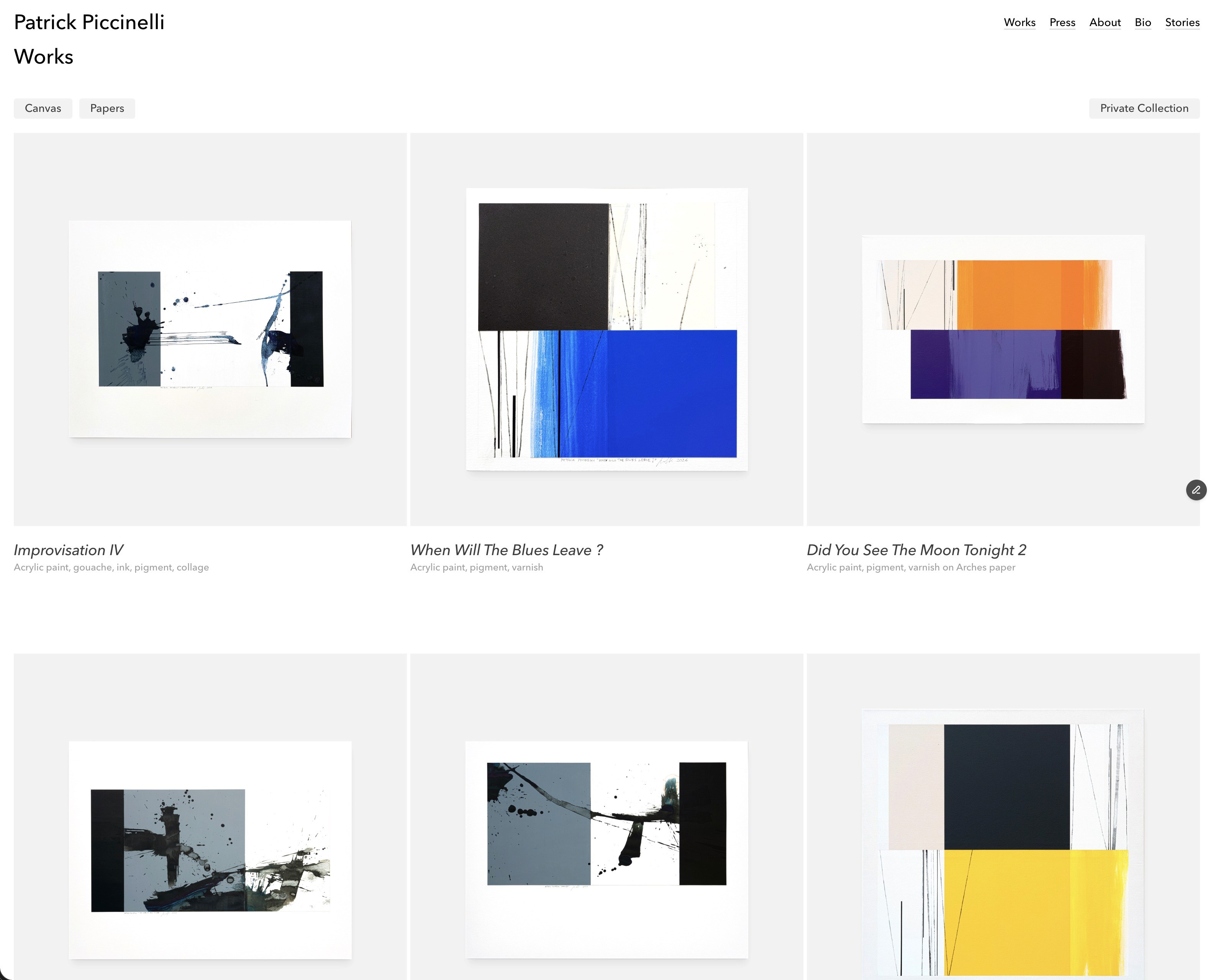Click the Improvisation IV title text
This screenshot has height=980, width=1213.
[x=68, y=550]
